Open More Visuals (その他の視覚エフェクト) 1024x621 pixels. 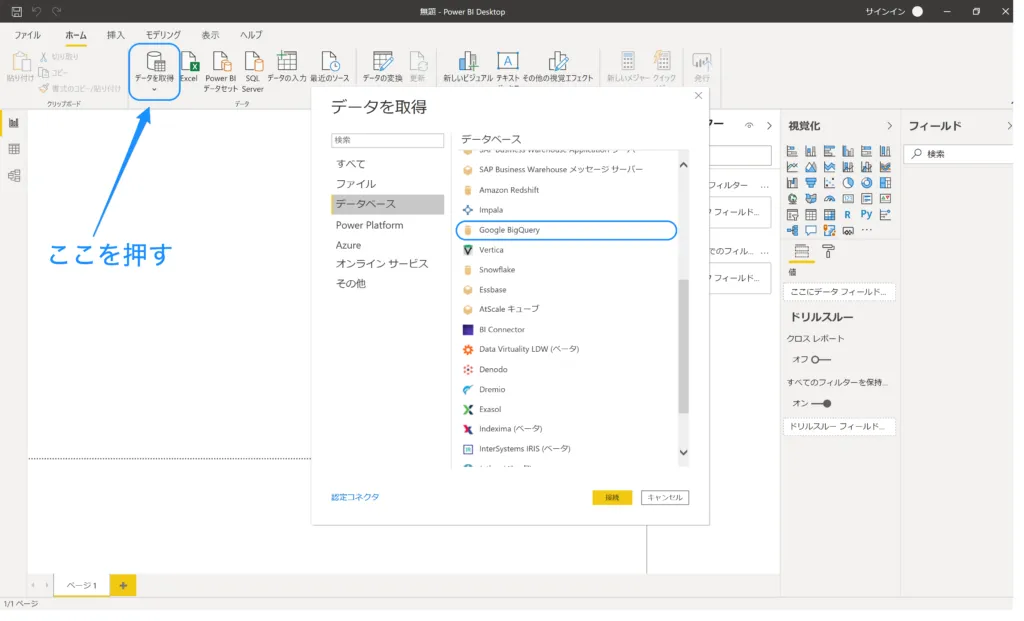(558, 67)
